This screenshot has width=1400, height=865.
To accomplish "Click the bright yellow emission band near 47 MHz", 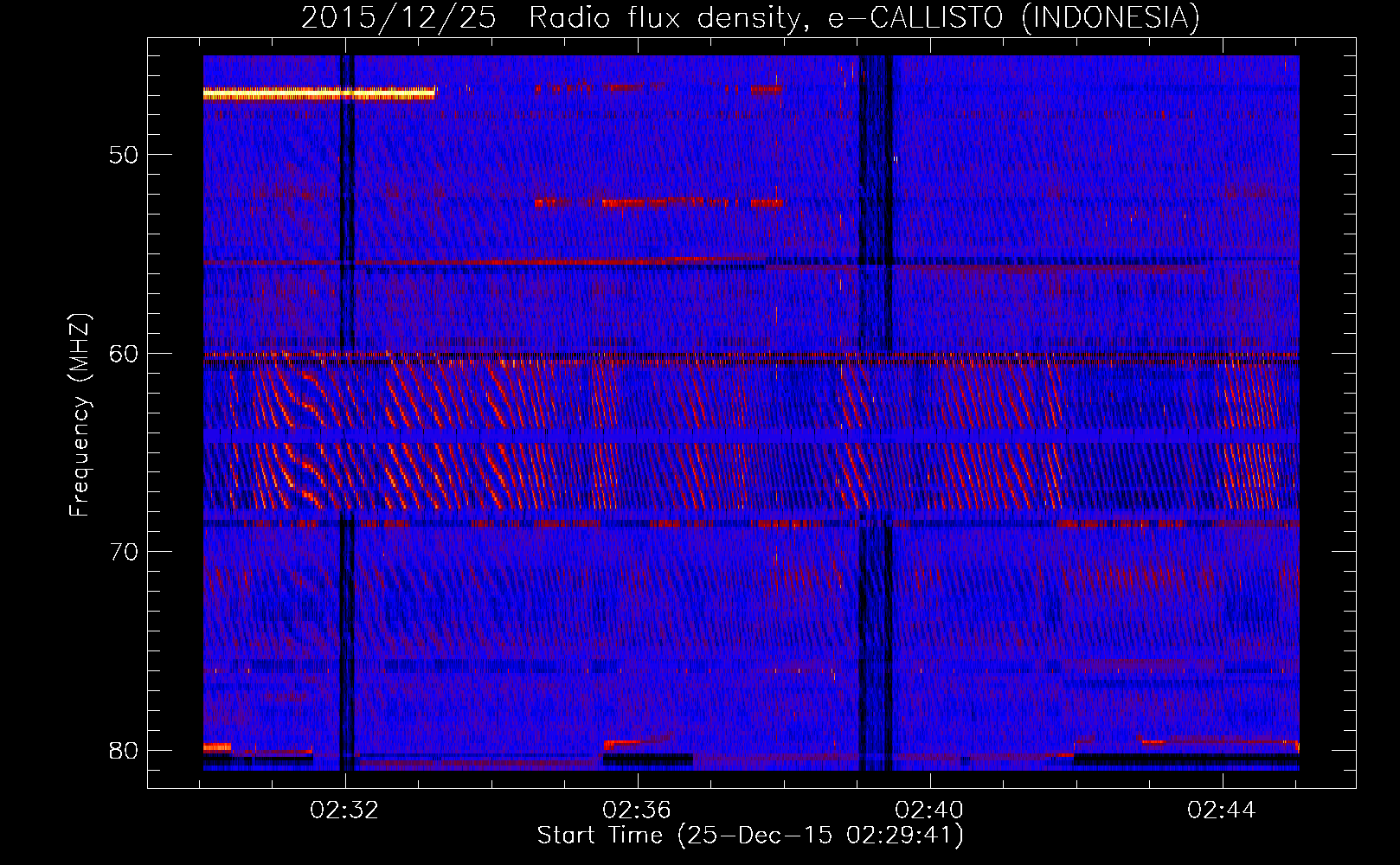I will point(319,93).
